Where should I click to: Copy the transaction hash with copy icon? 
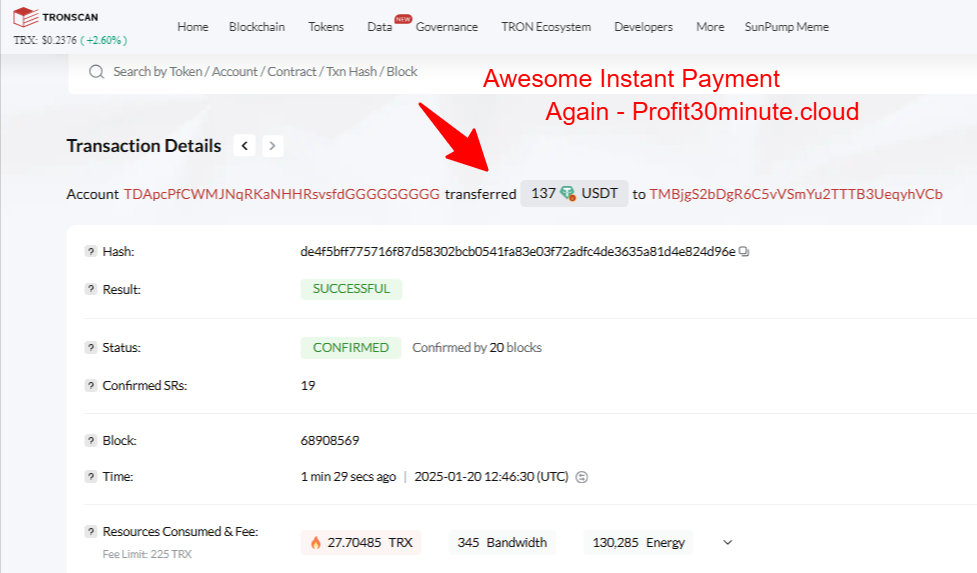(x=744, y=252)
